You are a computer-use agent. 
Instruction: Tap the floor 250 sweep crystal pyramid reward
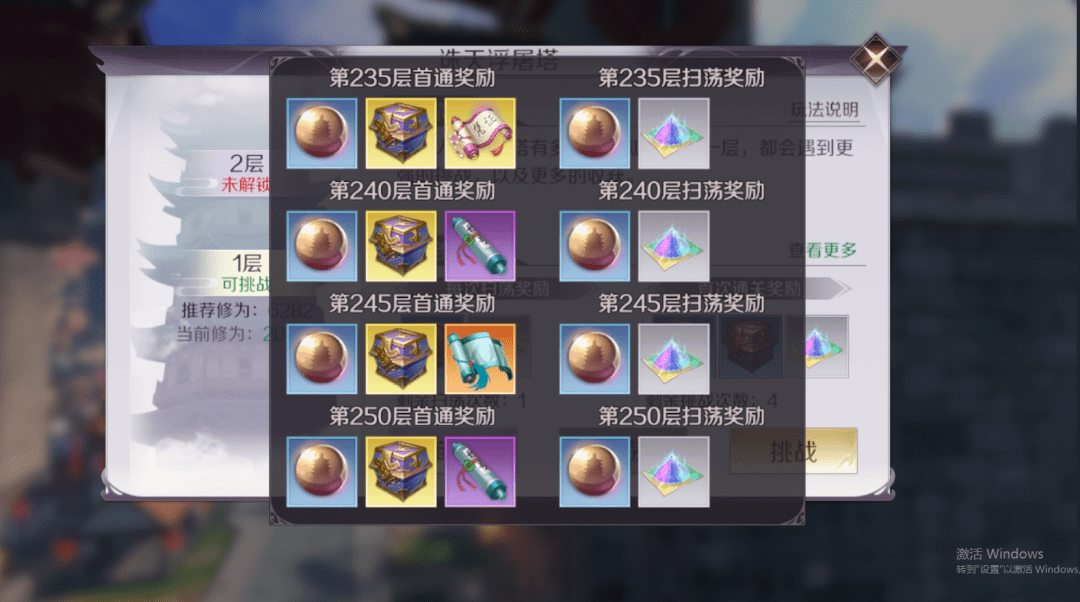point(674,473)
